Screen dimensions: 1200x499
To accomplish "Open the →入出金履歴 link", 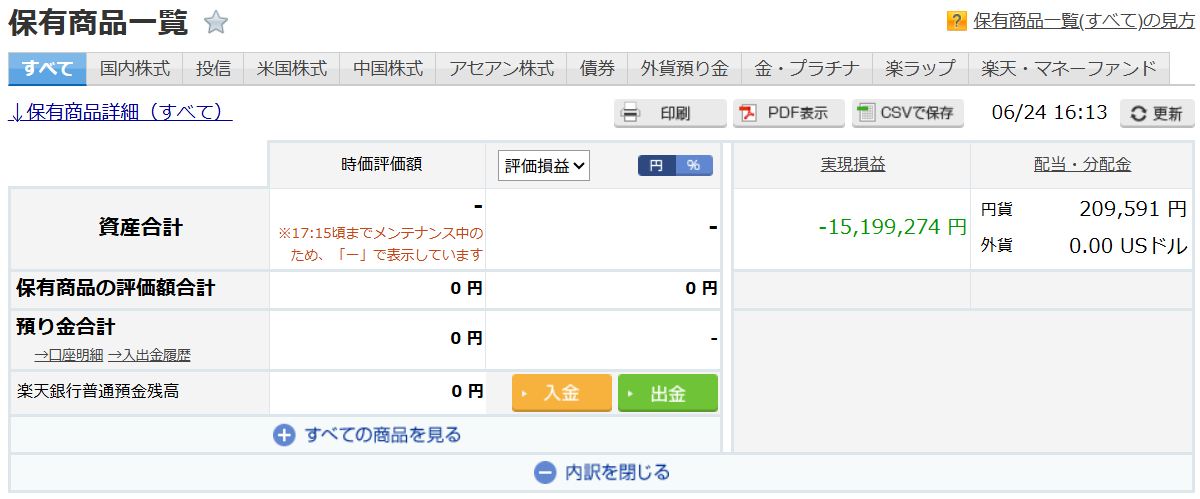I will tap(149, 354).
